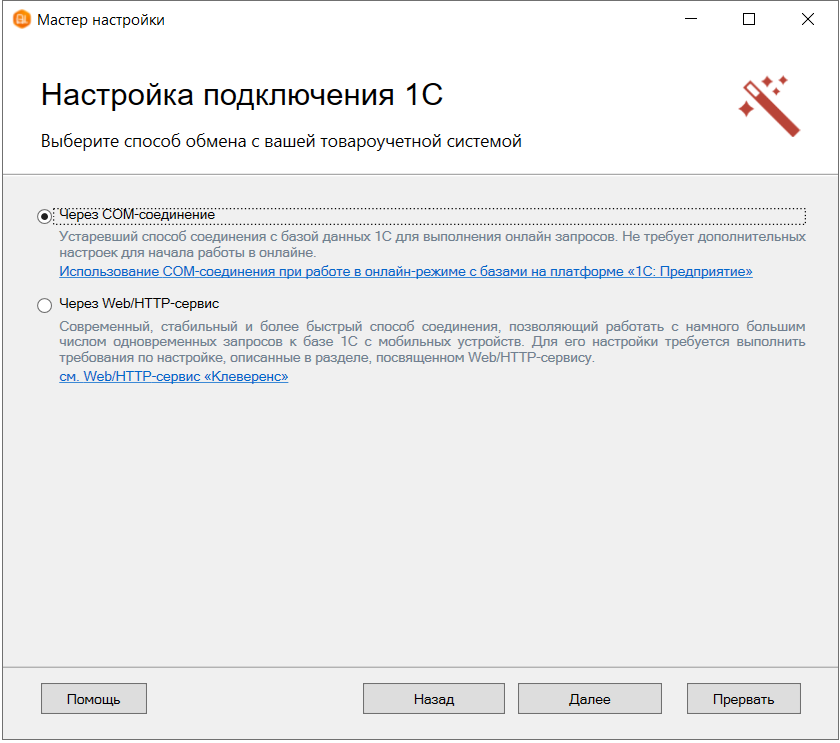Minimize the Мастер настройки window

pyautogui.click(x=691, y=19)
